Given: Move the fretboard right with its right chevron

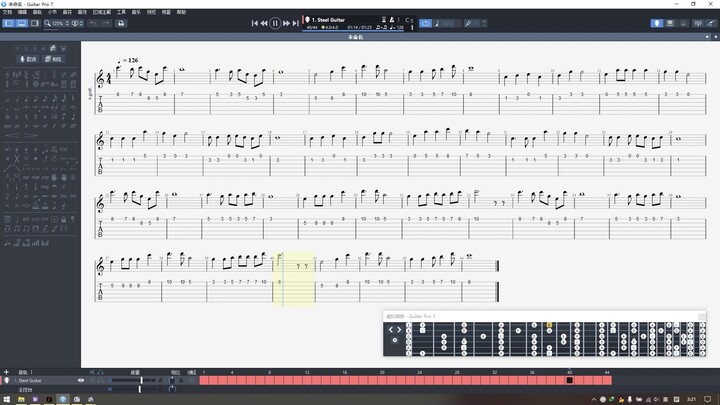Looking at the screenshot, I should 399,330.
